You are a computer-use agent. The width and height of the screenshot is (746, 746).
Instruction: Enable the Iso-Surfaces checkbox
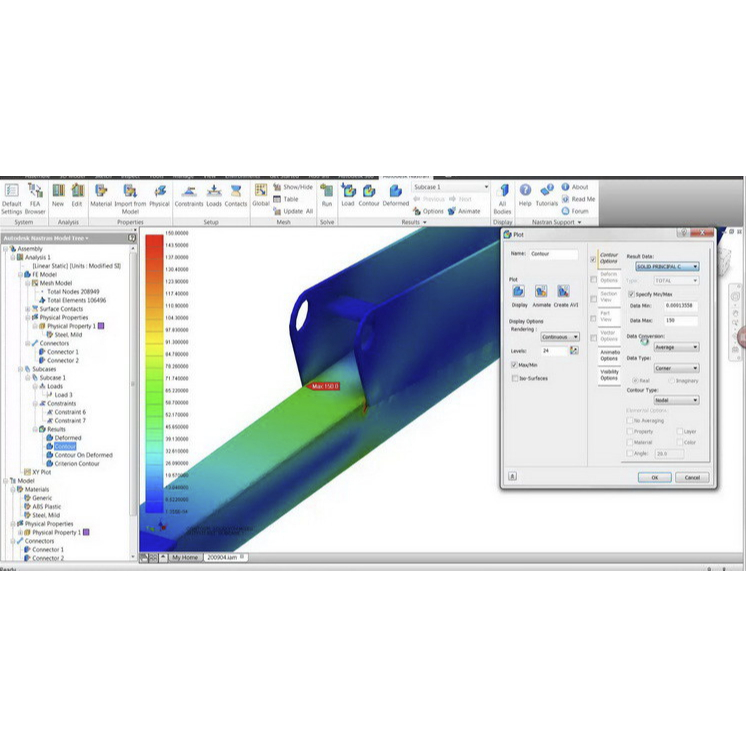click(513, 379)
